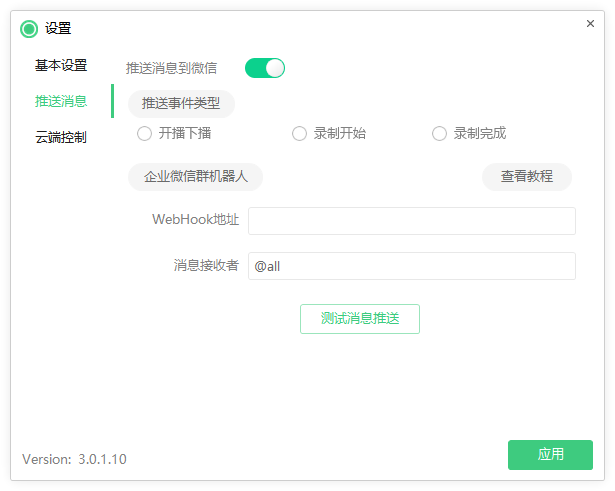Open the 基本设置 tab
The height and width of the screenshot is (491, 615).
tap(61, 66)
